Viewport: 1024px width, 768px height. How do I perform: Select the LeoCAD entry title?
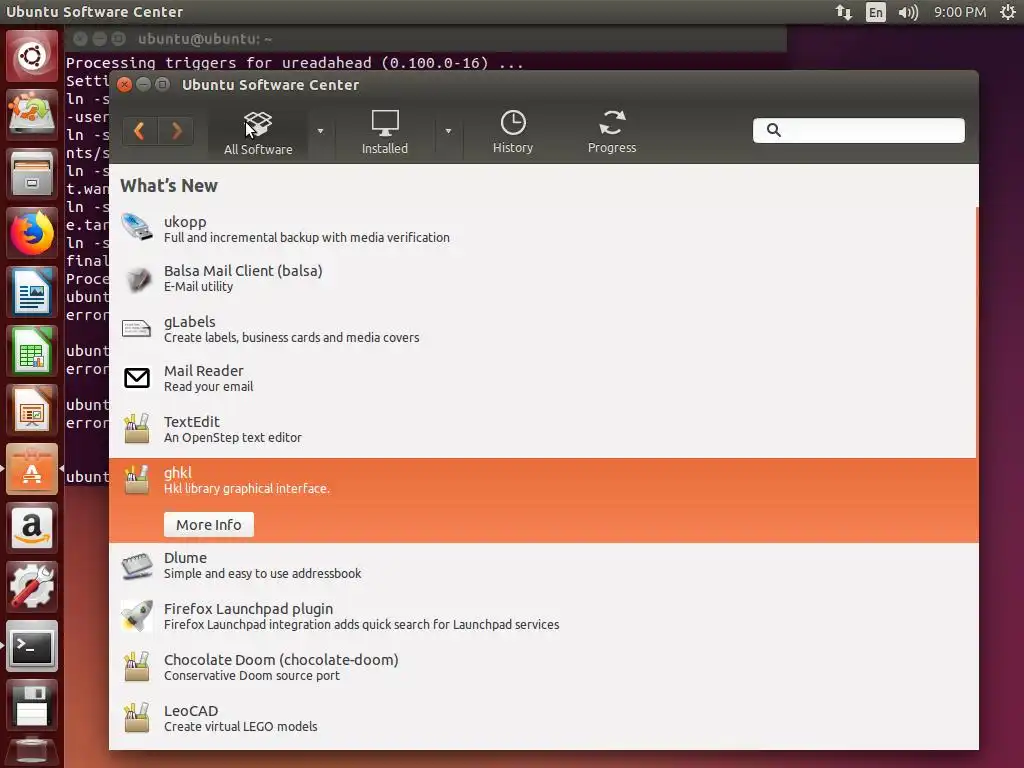point(191,711)
